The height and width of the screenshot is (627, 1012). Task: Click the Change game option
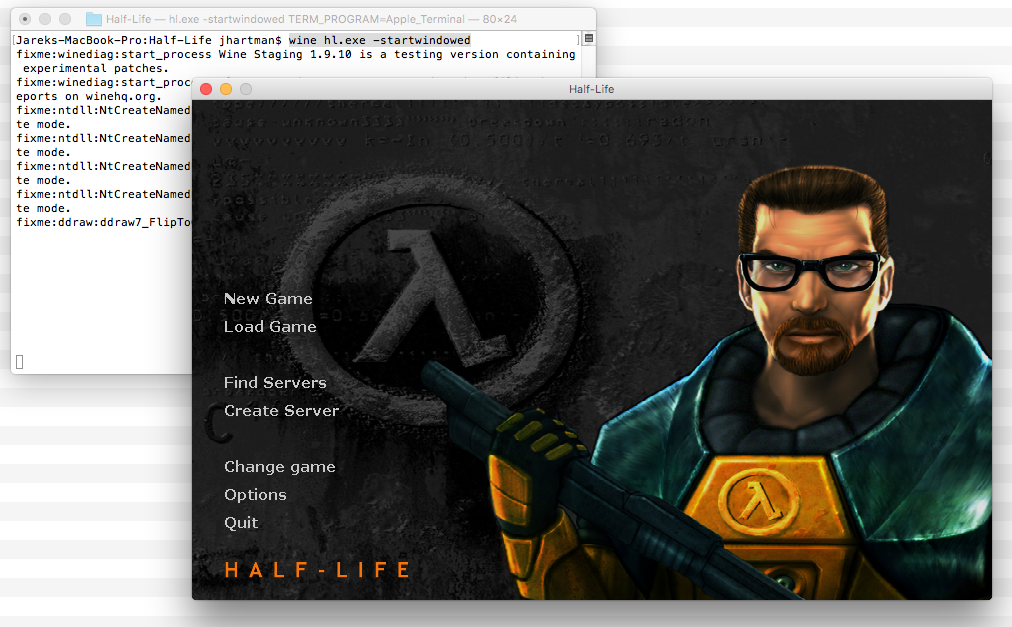point(279,467)
